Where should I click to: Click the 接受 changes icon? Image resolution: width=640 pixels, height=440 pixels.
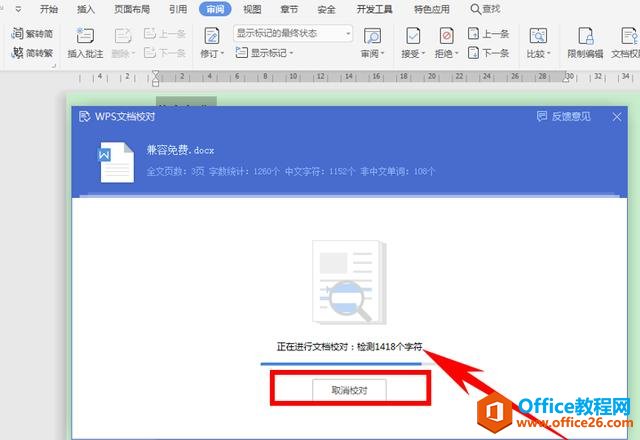point(413,36)
